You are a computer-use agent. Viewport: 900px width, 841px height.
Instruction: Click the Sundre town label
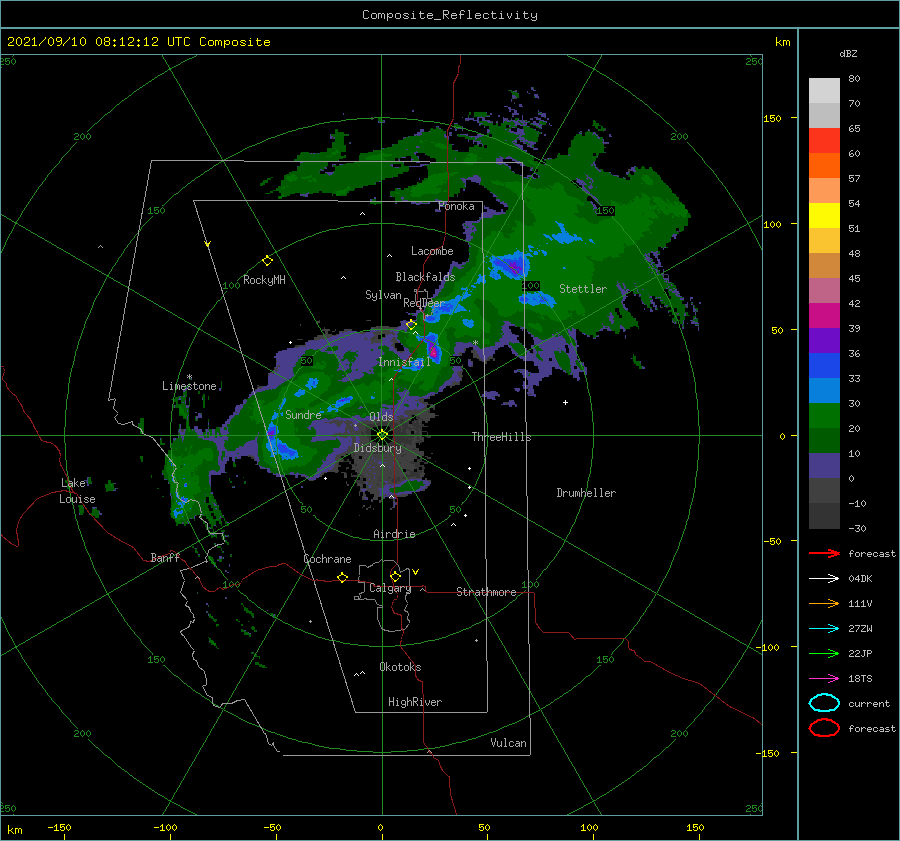click(x=304, y=415)
